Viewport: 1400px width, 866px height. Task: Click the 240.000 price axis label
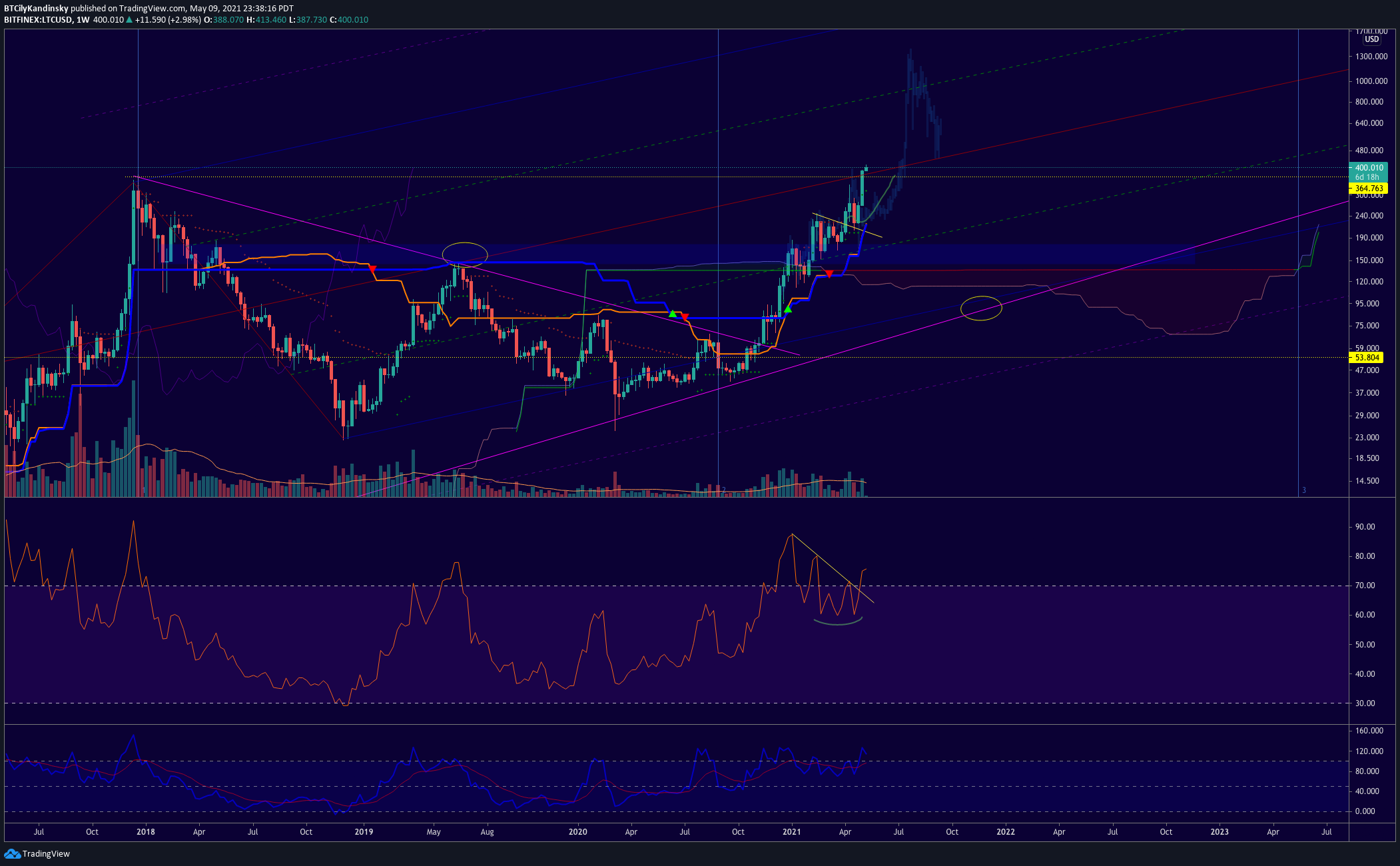(x=1369, y=216)
